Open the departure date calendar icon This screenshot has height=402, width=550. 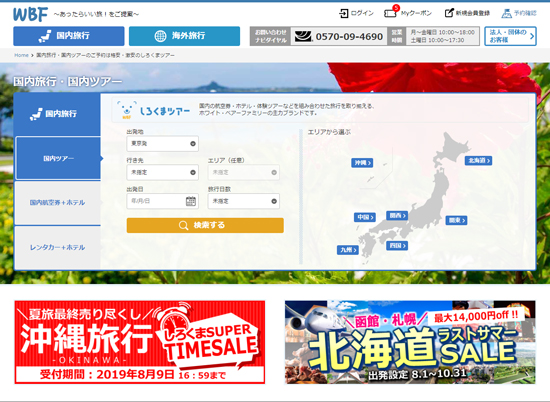click(190, 201)
